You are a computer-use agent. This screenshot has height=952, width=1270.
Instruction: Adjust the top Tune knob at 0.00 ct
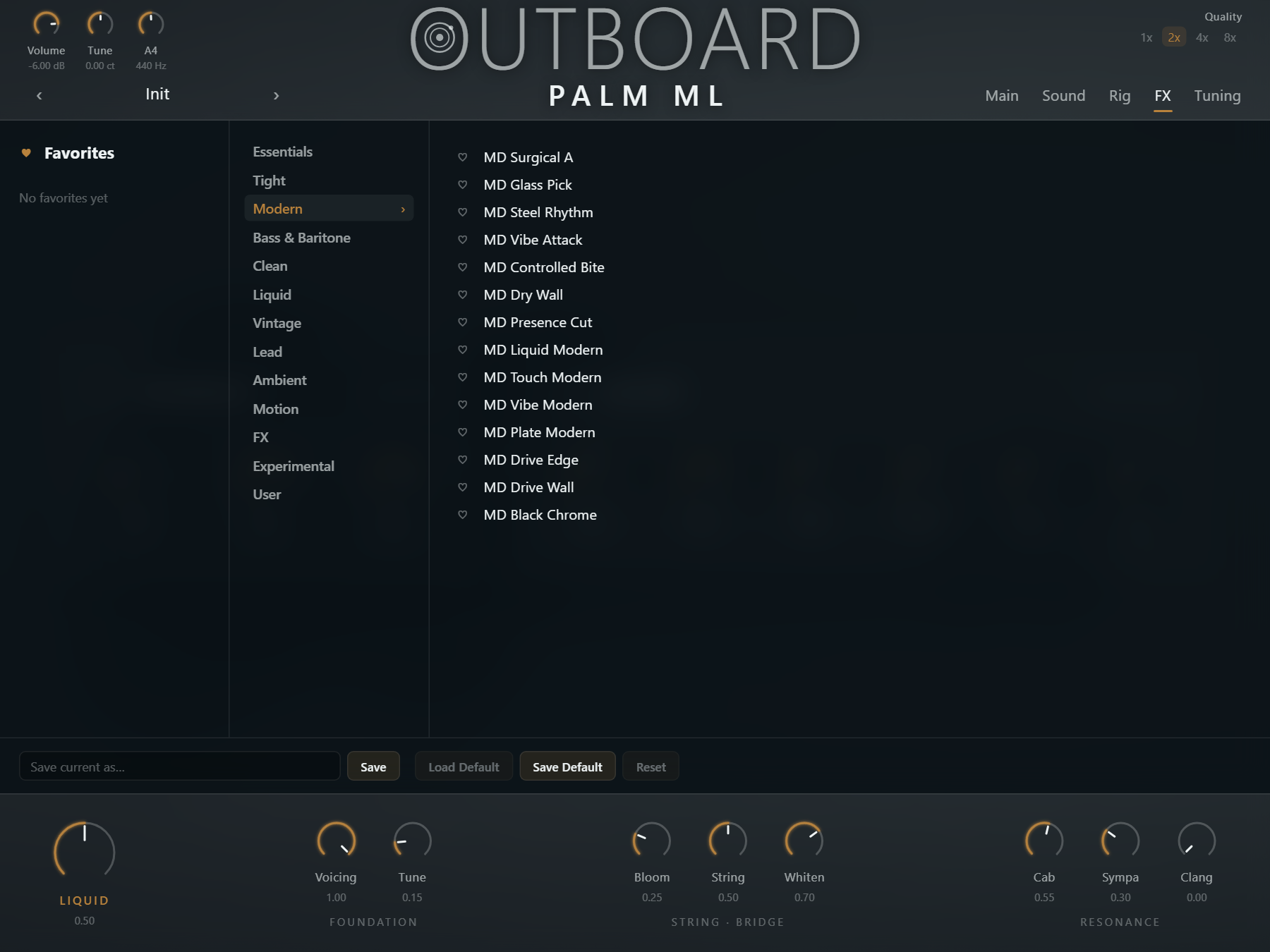(x=100, y=24)
